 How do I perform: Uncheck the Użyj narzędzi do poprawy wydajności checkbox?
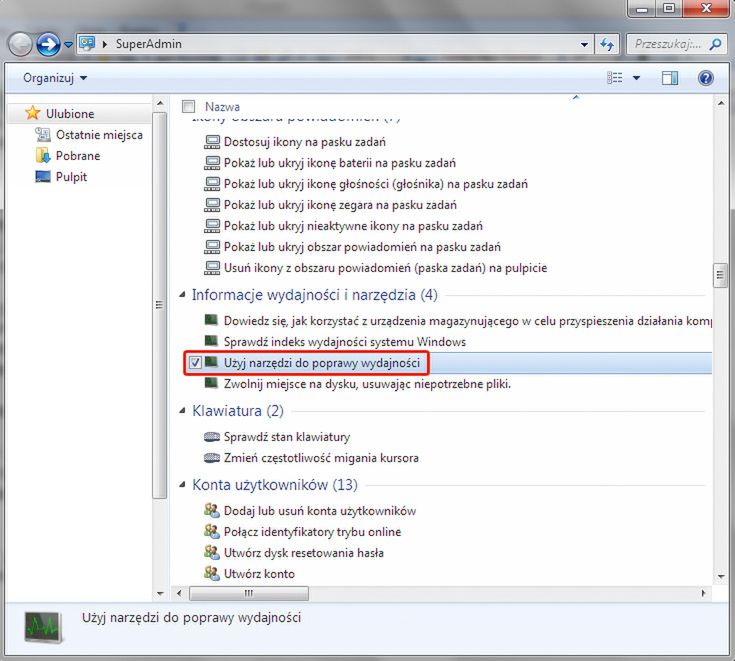pyautogui.click(x=195, y=362)
